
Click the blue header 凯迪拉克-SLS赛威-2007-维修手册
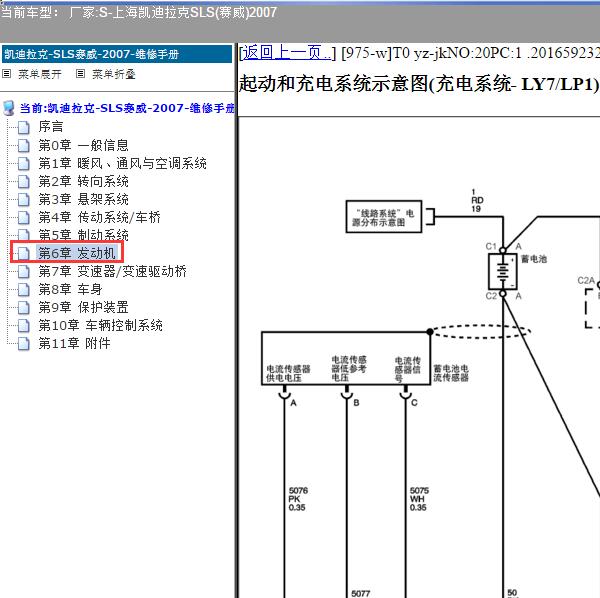pos(117,54)
